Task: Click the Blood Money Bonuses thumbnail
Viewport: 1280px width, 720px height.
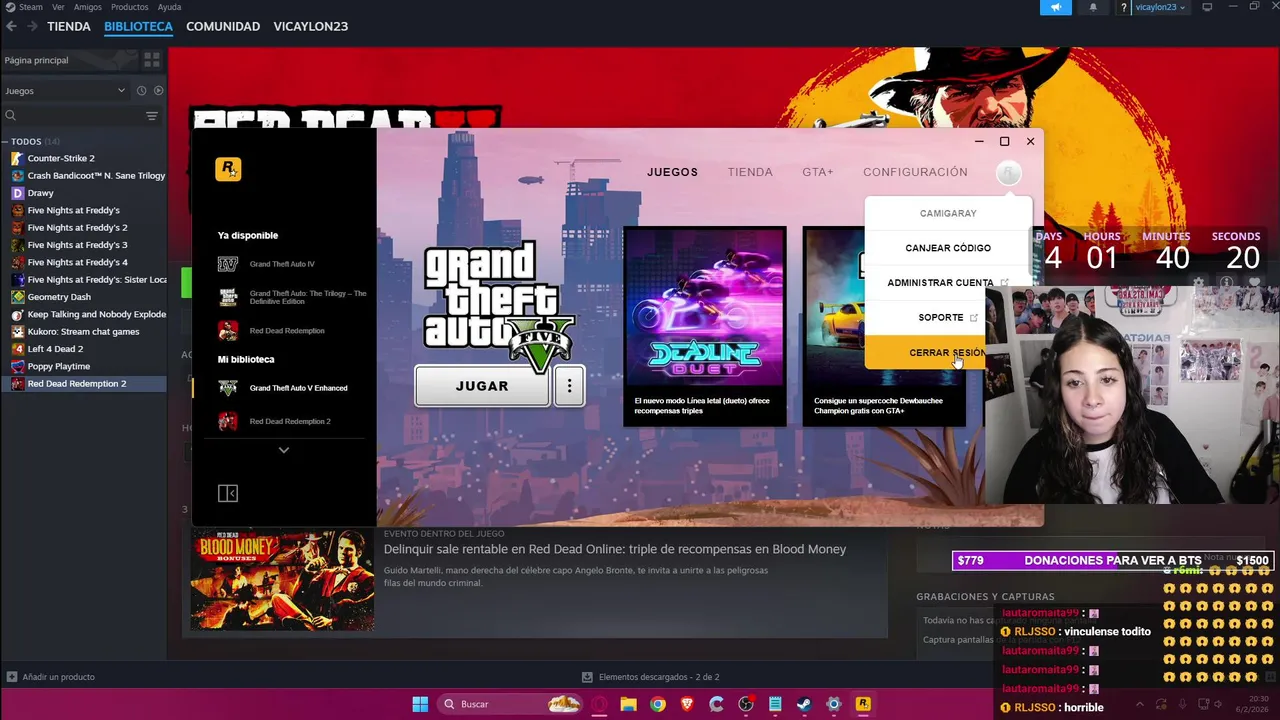Action: 283,580
